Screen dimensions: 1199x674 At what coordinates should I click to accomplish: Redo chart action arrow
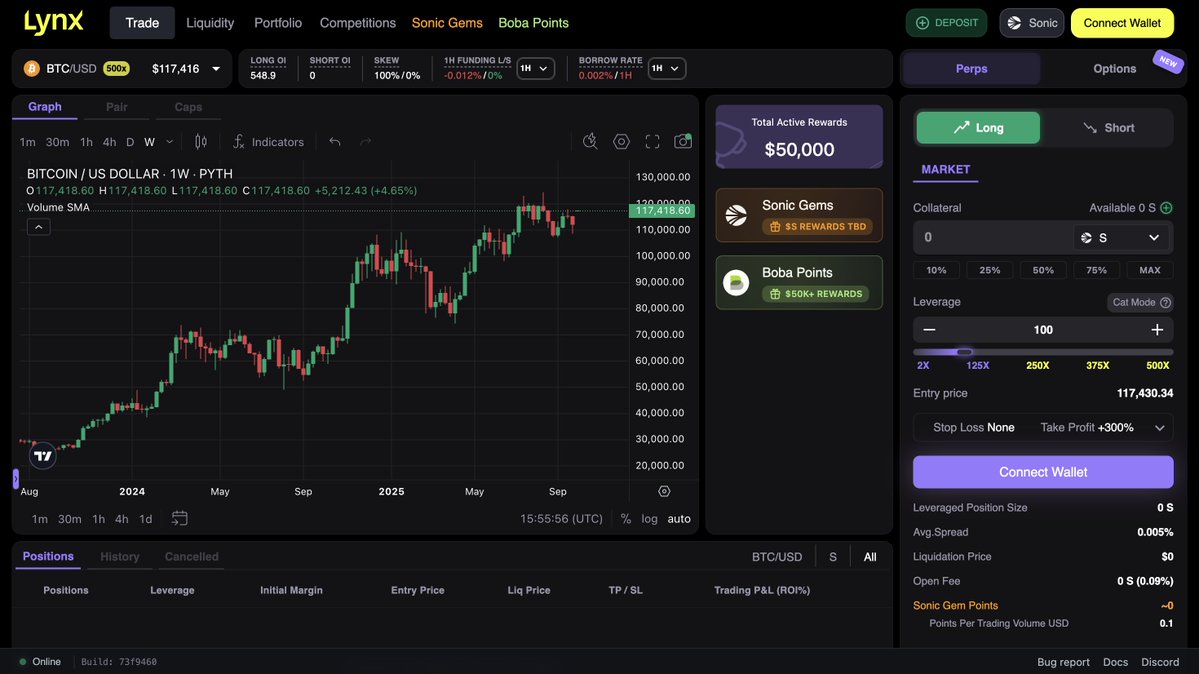click(366, 142)
